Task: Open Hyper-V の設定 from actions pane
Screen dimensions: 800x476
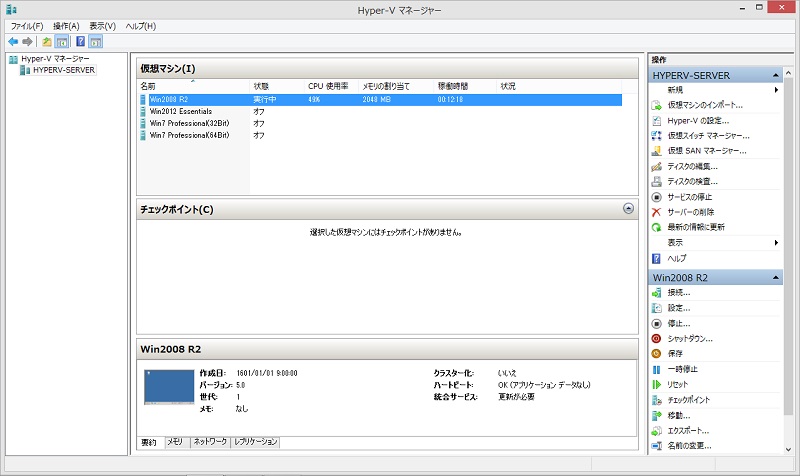Action: point(698,121)
